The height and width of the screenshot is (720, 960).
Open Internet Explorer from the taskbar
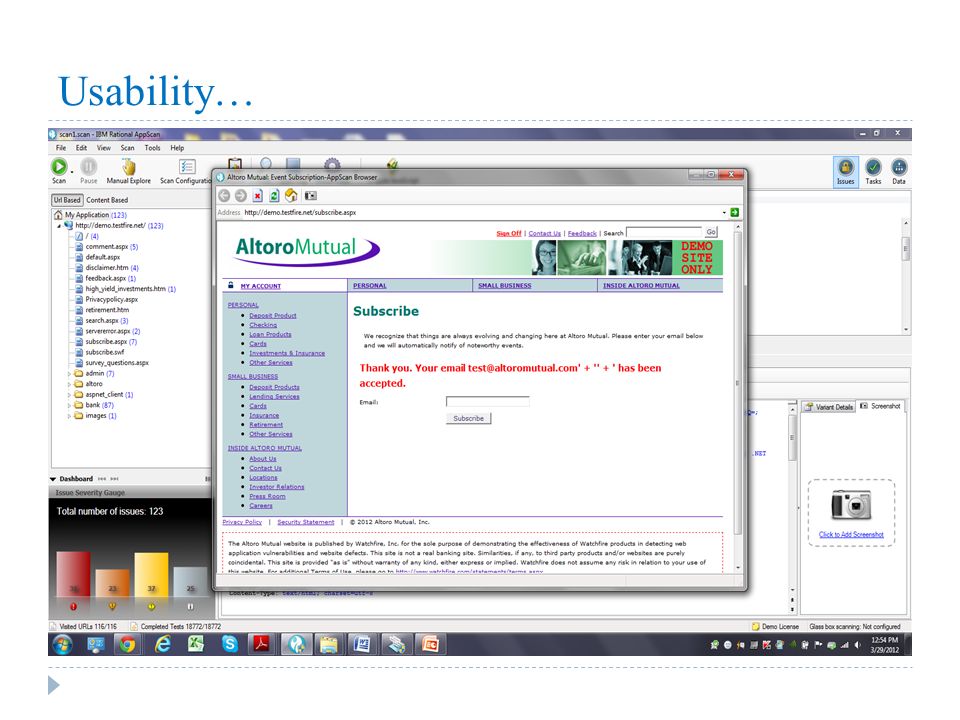click(x=162, y=644)
